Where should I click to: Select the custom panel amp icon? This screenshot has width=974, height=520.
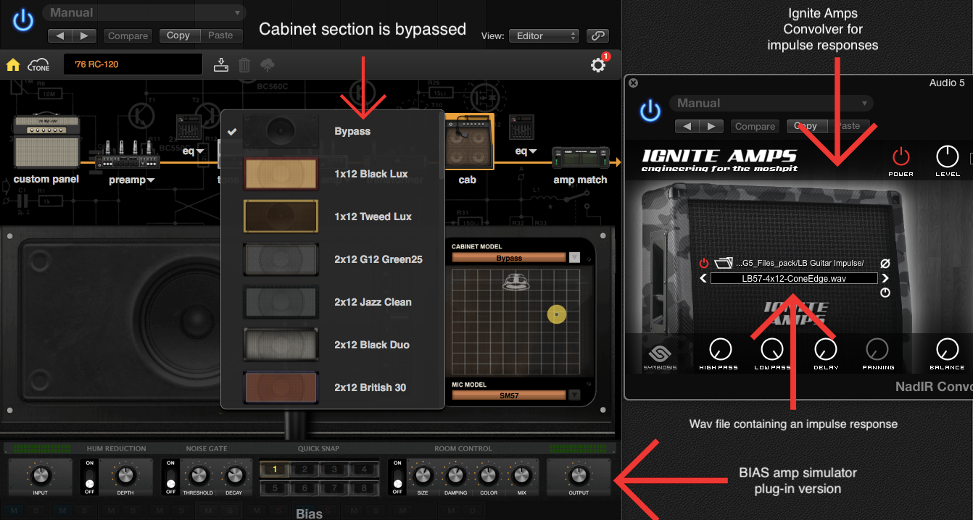coord(47,142)
